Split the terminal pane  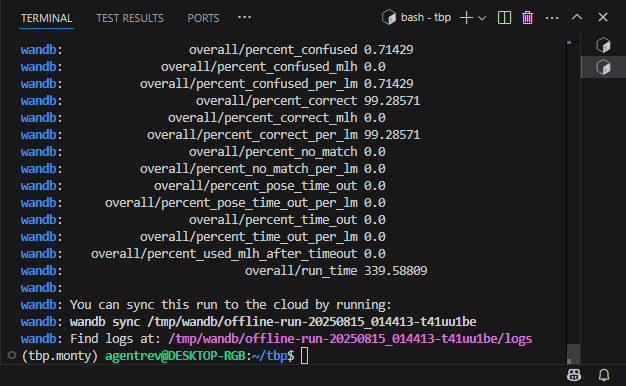coord(504,18)
